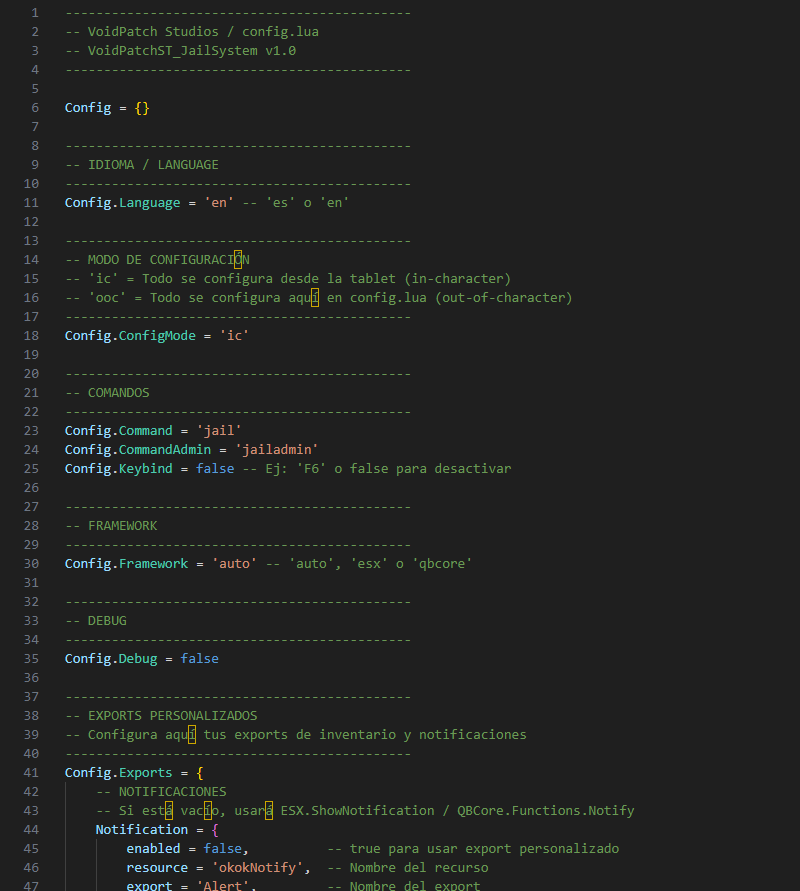The height and width of the screenshot is (891, 800).
Task: Click the 'FRAMEWORK' comment heading
Action: pos(111,526)
